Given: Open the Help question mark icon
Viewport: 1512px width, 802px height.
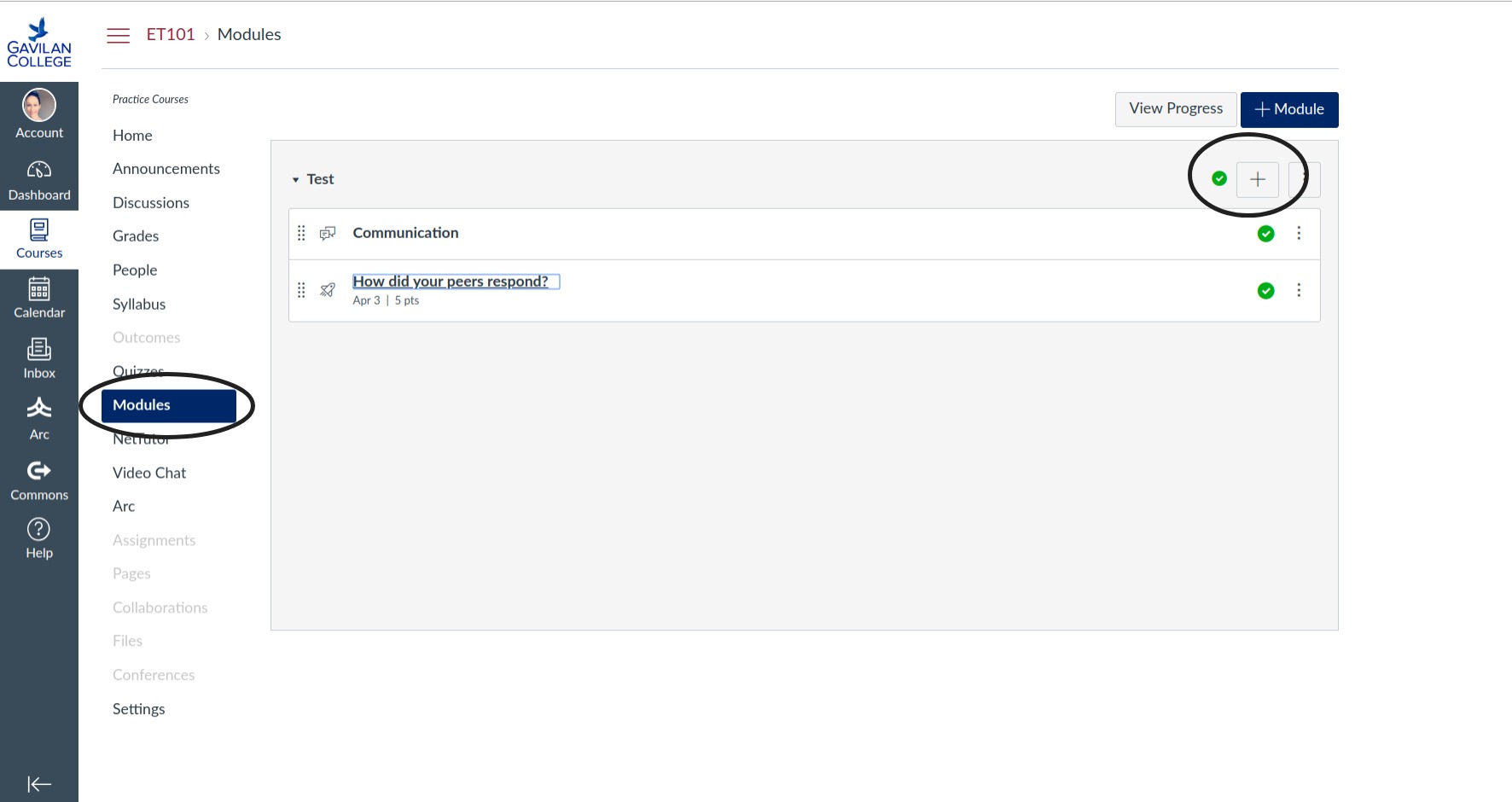Looking at the screenshot, I should 39,530.
